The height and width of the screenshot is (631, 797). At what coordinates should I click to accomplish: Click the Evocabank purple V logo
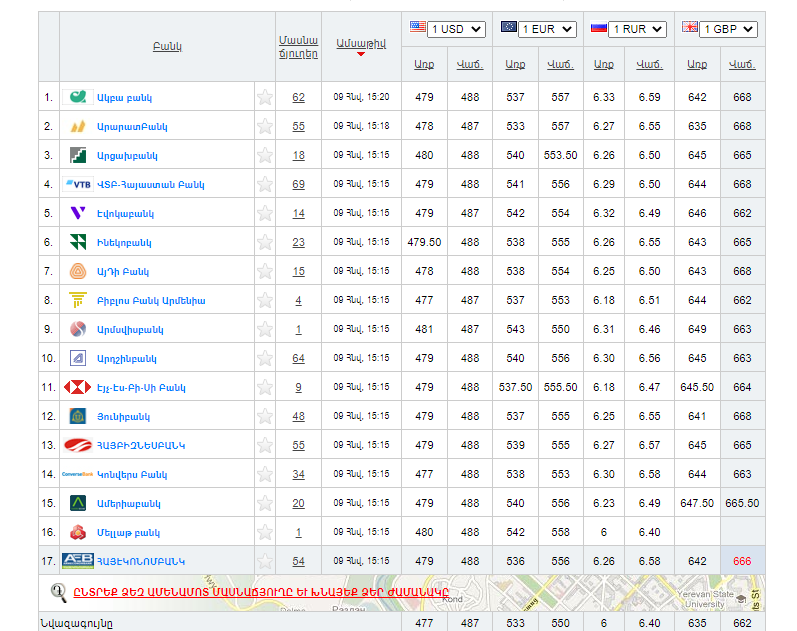[x=77, y=213]
